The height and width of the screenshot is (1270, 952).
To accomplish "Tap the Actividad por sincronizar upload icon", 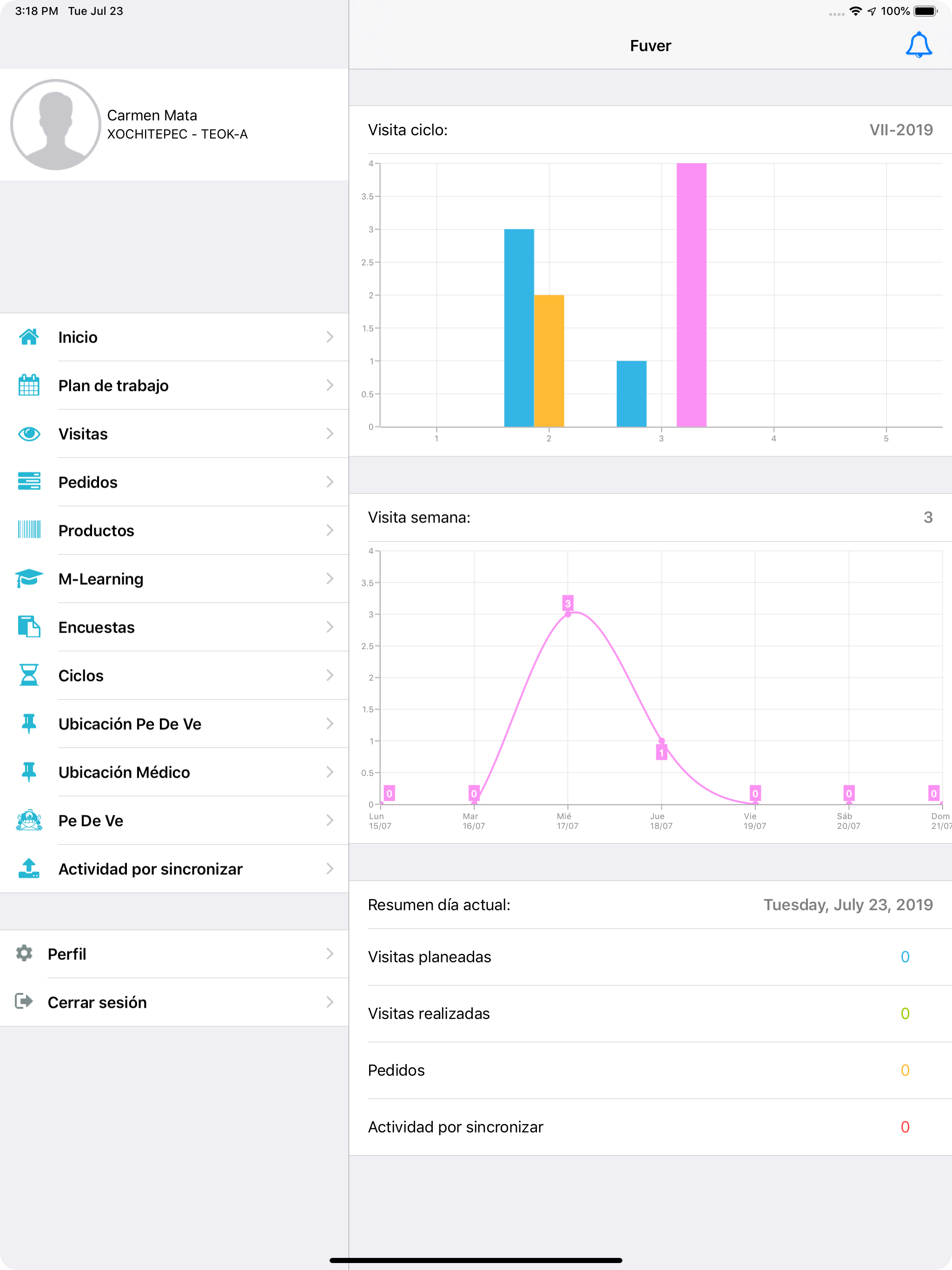I will point(29,868).
